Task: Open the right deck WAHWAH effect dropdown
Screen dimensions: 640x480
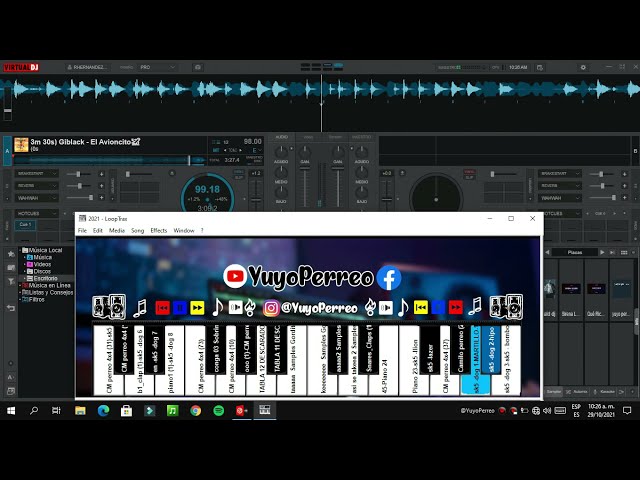Action: 559,198
